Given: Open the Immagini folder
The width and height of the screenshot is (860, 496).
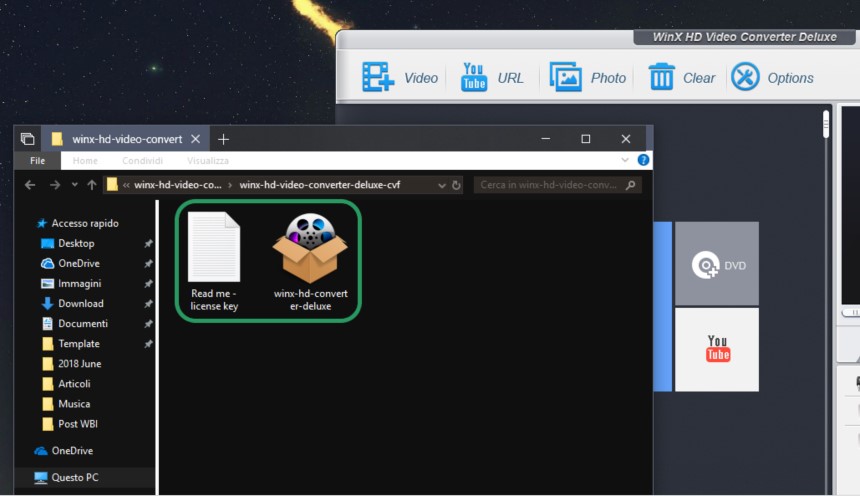Looking at the screenshot, I should (x=80, y=284).
